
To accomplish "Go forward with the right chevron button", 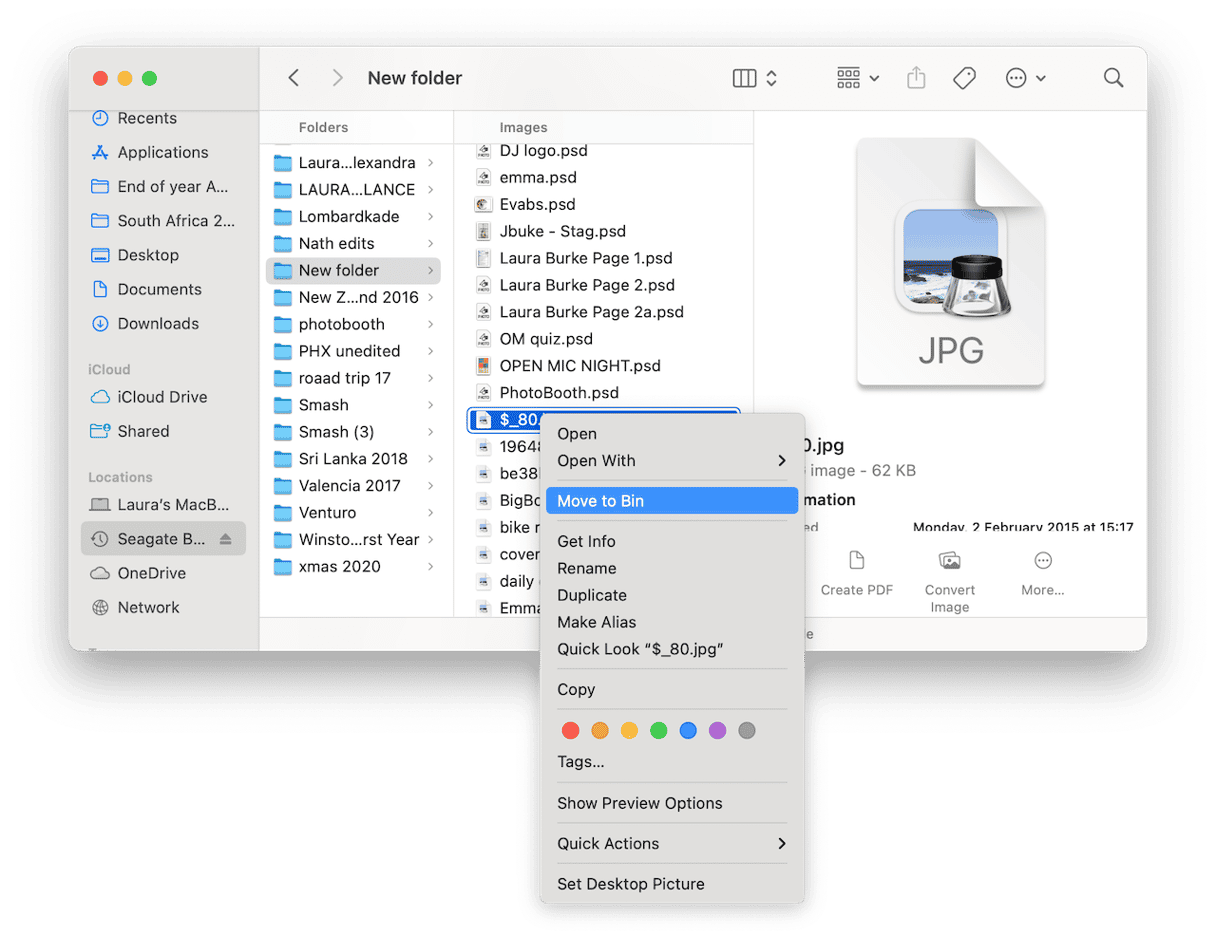I will point(338,78).
